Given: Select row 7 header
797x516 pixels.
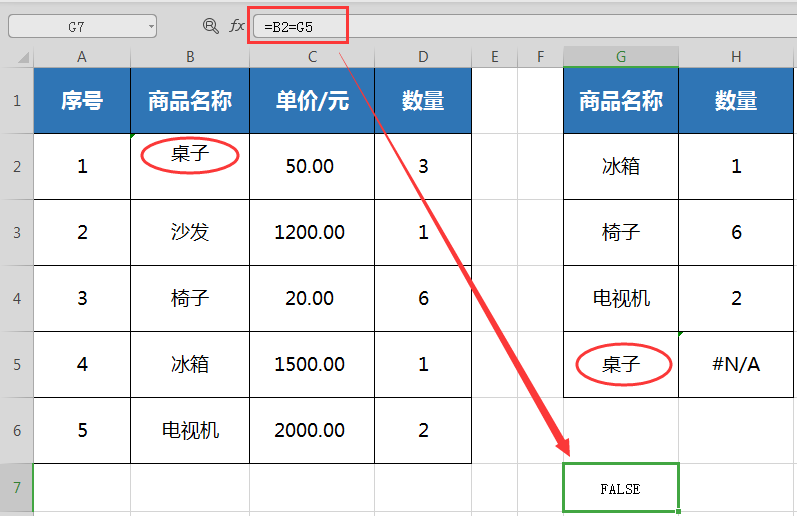Looking at the screenshot, I should click(17, 488).
